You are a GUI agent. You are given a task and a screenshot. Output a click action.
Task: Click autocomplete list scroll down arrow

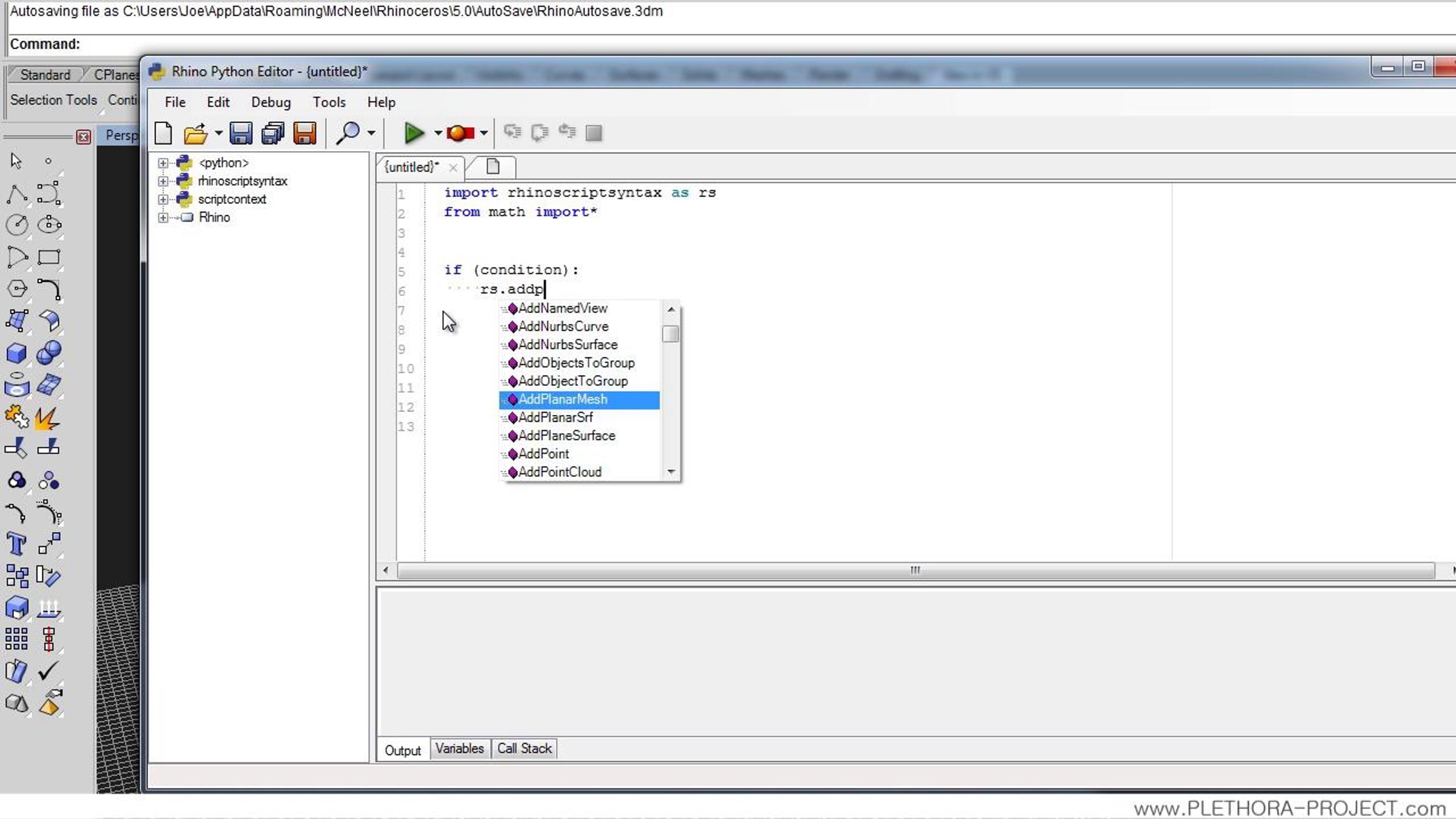tap(671, 471)
